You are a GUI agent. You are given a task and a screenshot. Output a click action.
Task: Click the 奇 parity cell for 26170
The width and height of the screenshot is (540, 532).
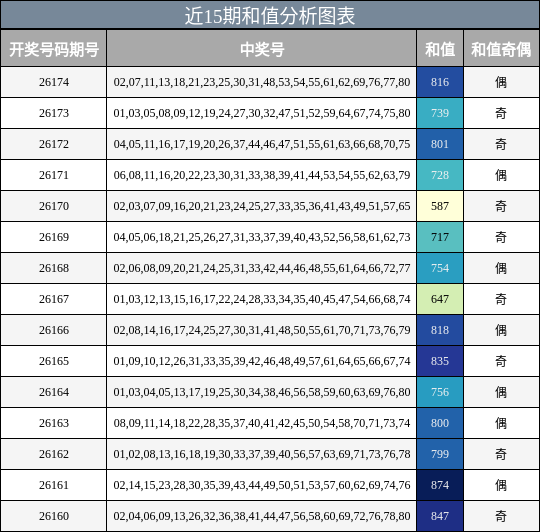[x=501, y=206]
